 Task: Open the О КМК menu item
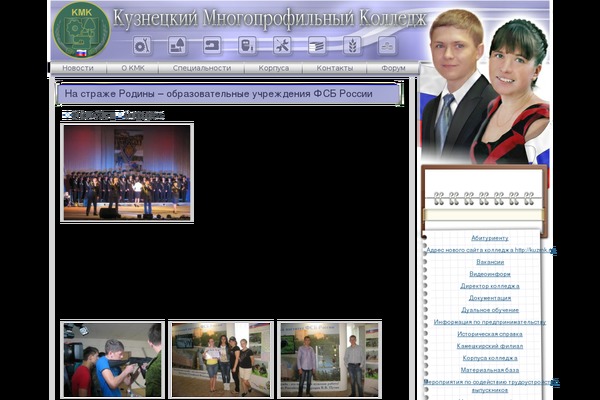click(133, 68)
